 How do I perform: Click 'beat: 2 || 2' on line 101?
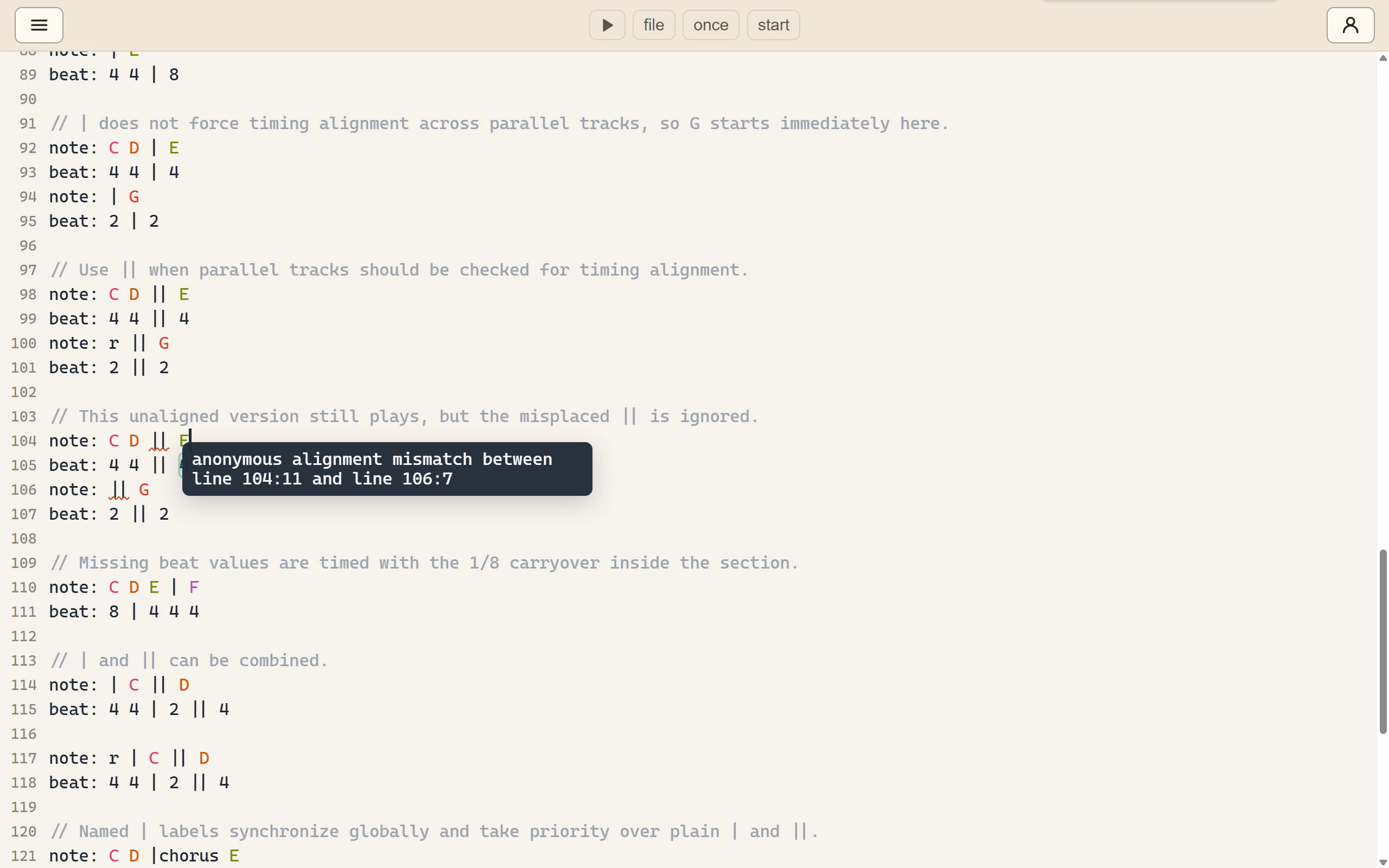click(x=109, y=367)
